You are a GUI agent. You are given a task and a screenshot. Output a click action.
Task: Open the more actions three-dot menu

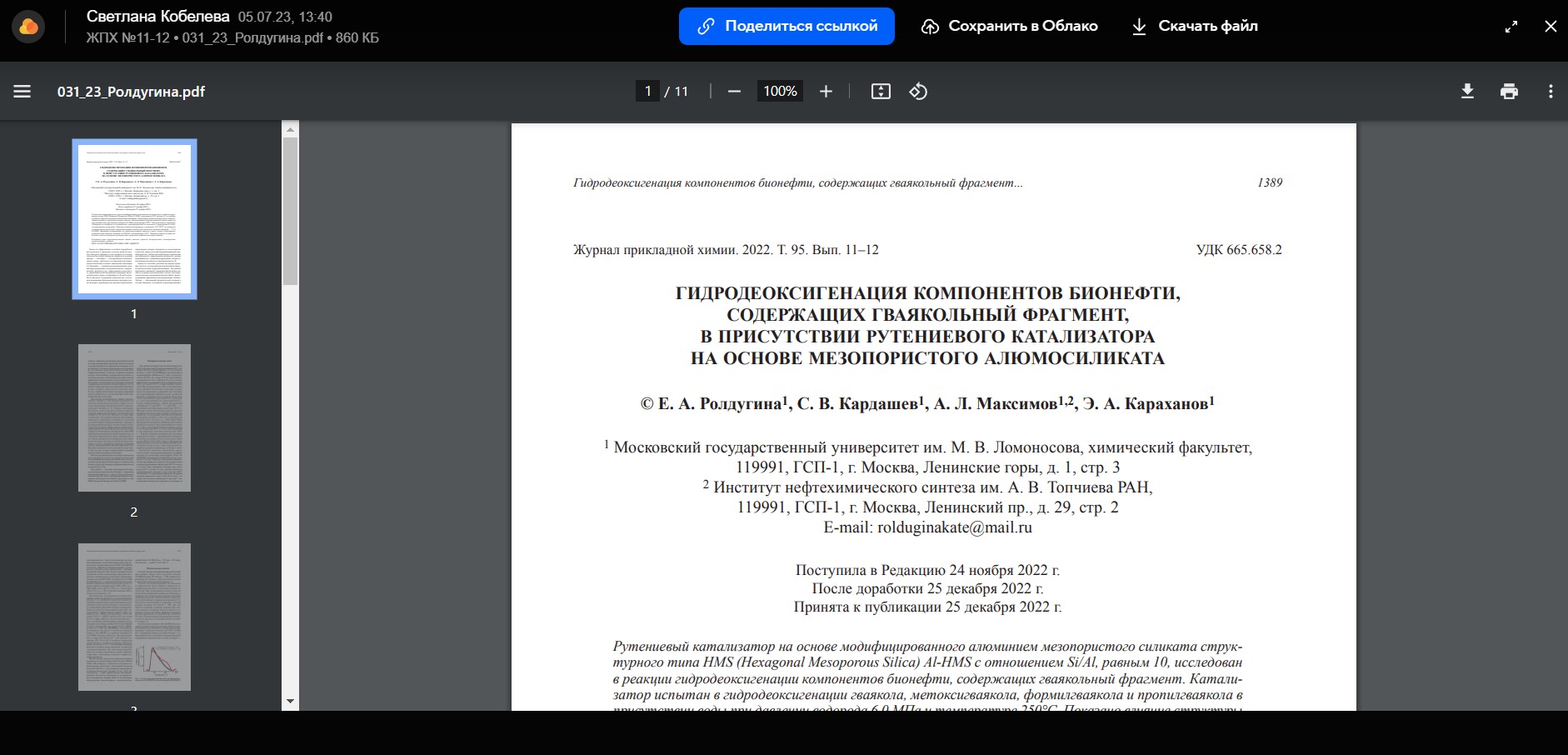[1551, 92]
